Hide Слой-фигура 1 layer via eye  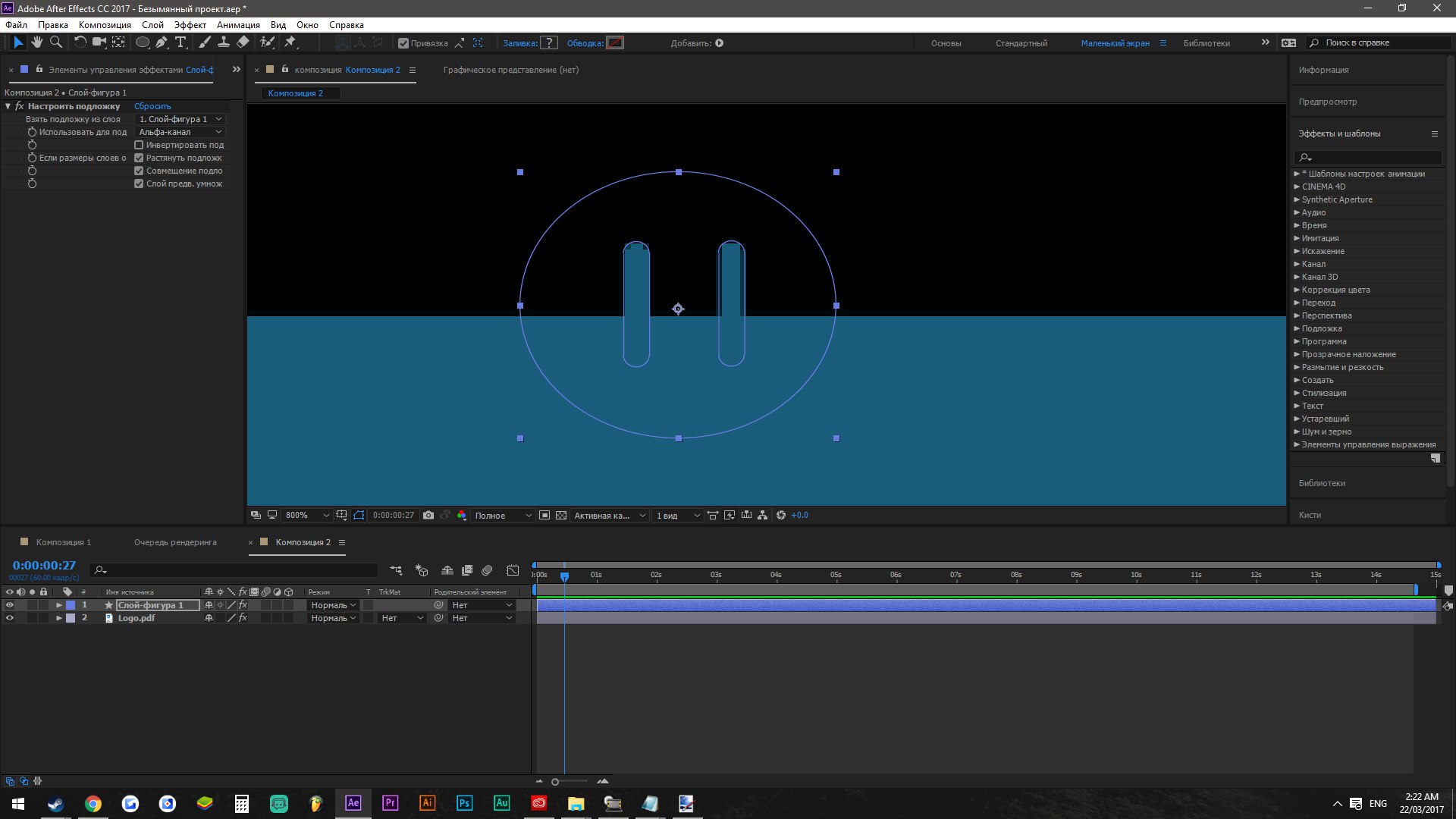point(10,605)
